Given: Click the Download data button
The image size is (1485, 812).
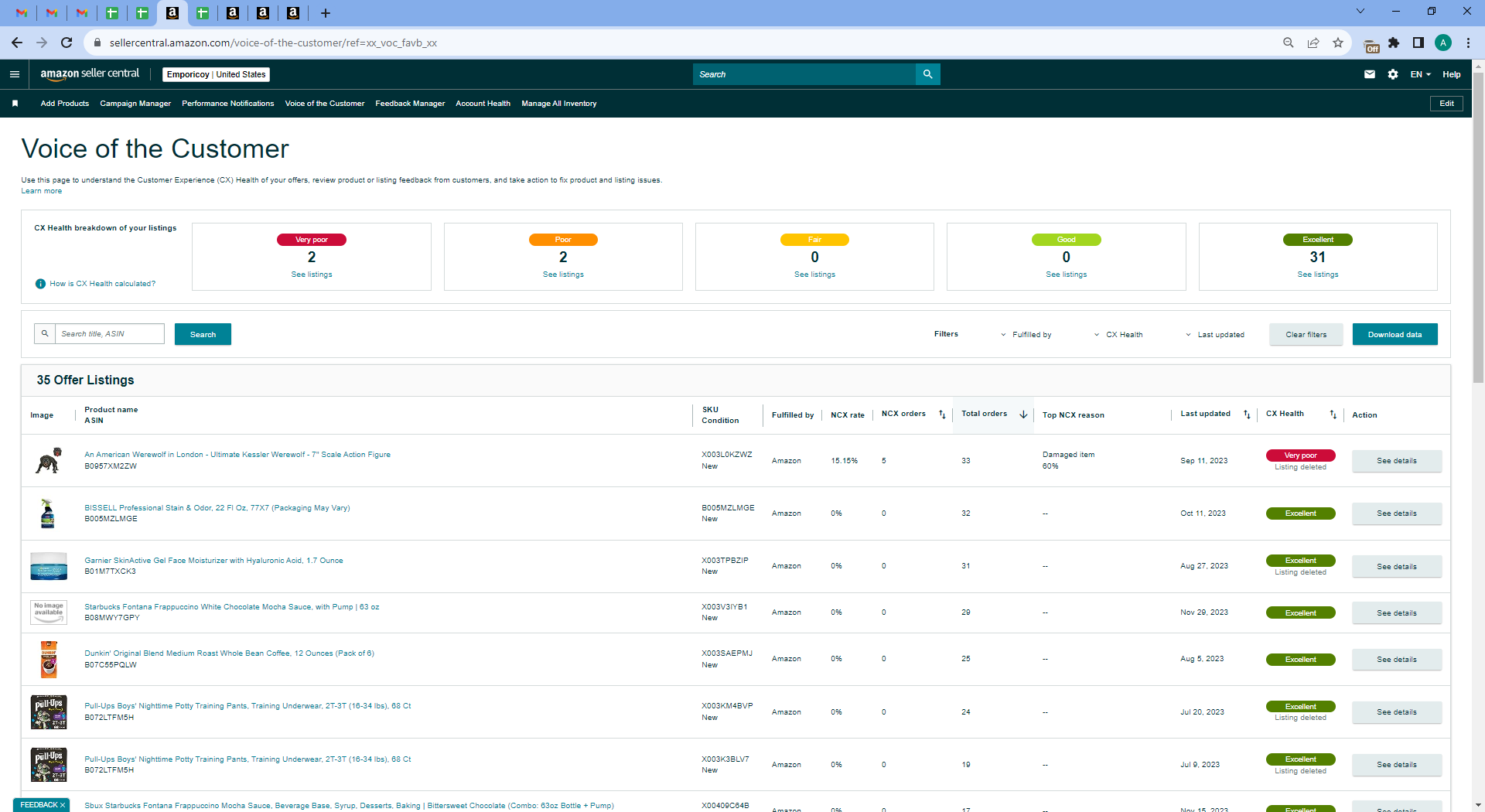Looking at the screenshot, I should point(1395,334).
